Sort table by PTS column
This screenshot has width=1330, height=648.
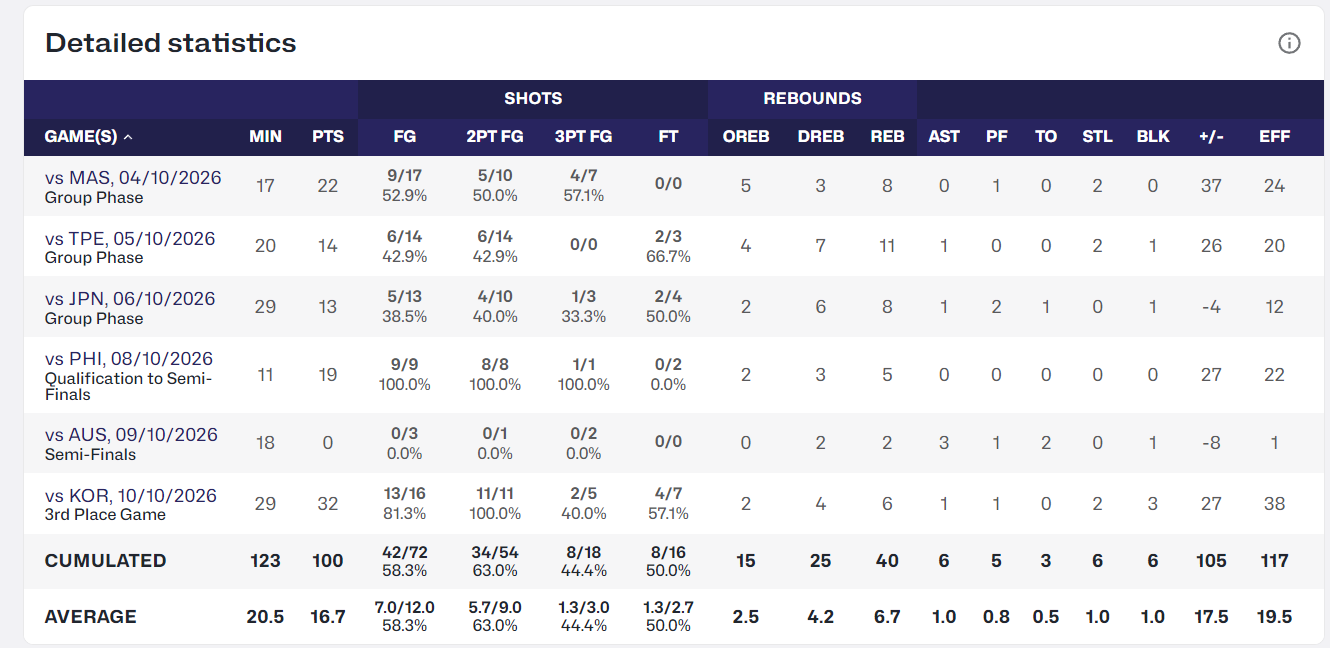328,137
